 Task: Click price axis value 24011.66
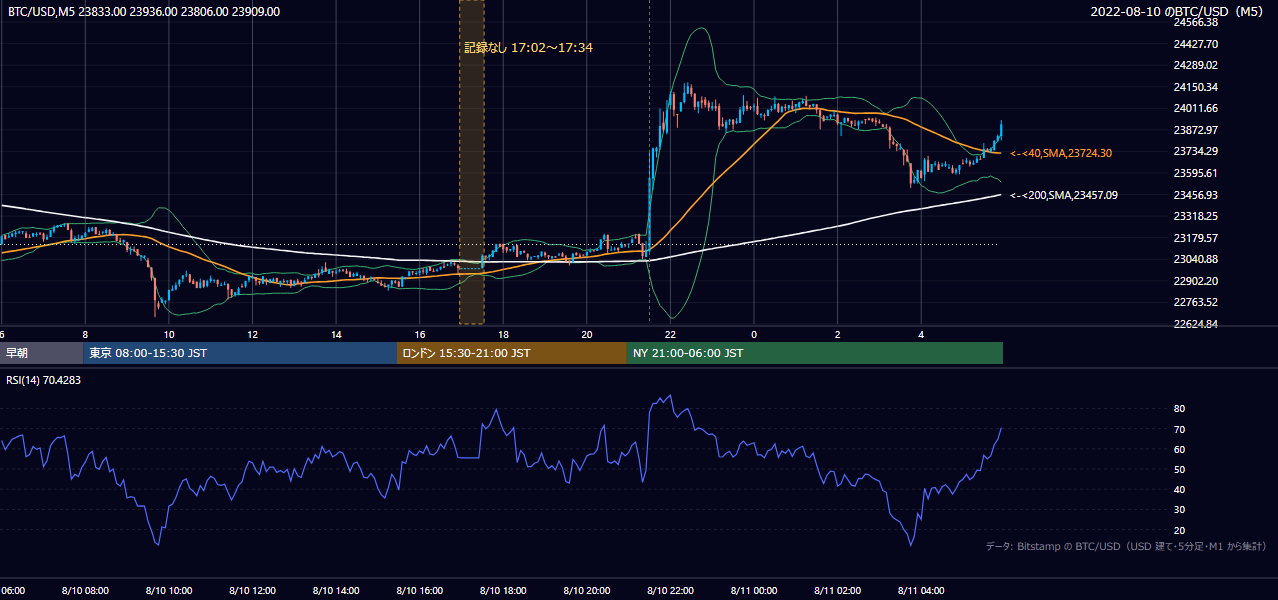[x=1196, y=108]
